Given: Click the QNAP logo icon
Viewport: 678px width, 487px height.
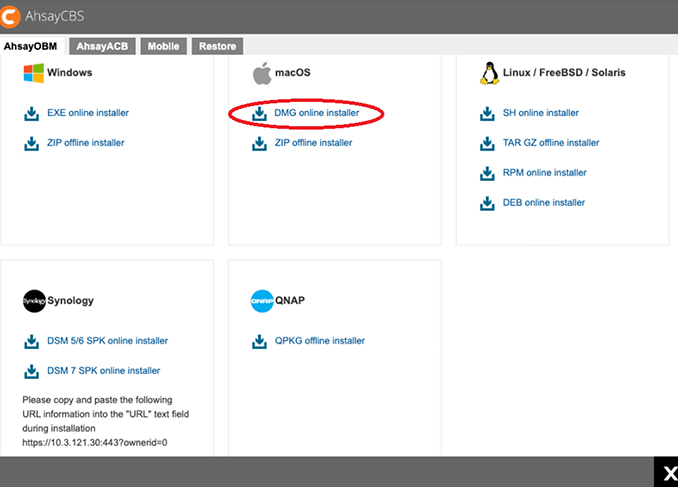Looking at the screenshot, I should (x=261, y=301).
